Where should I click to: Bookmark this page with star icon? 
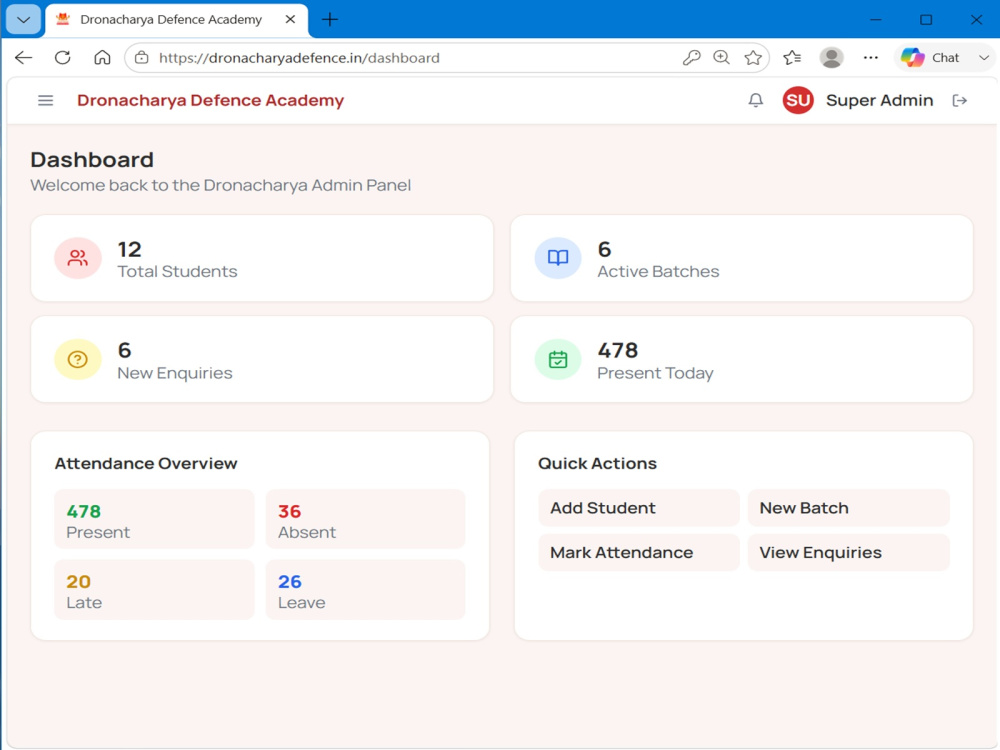pos(753,58)
